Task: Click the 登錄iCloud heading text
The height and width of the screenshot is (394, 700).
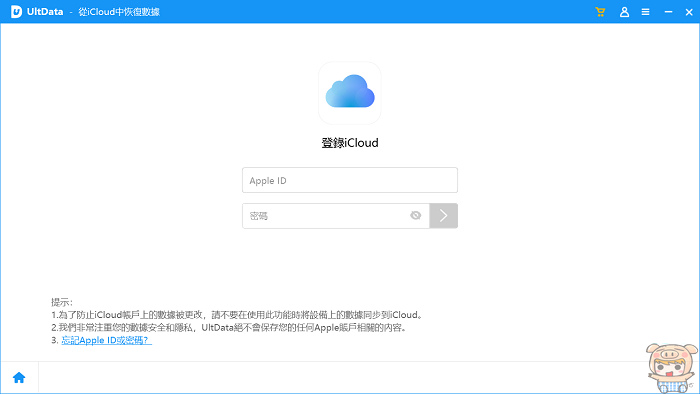Action: coord(350,143)
